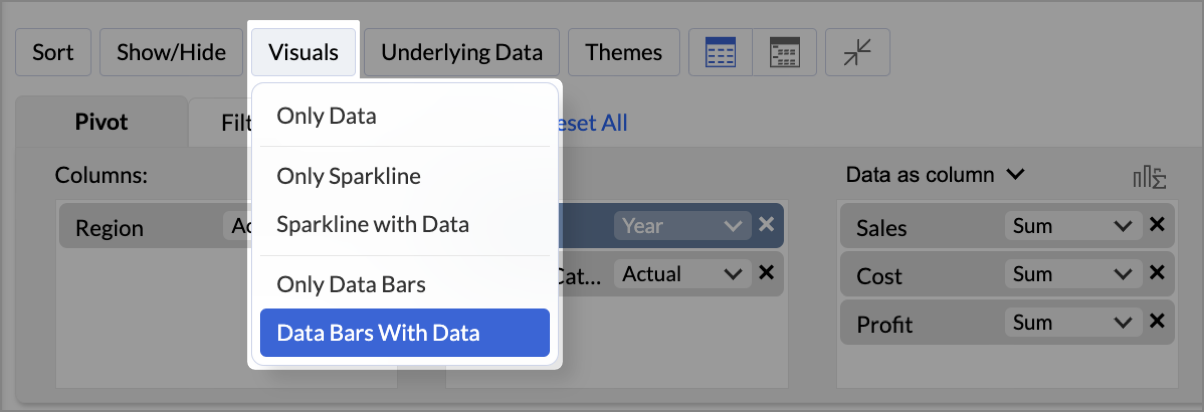Screen dimensions: 1204x412
Task: Click the collapse arrows icon
Action: tap(858, 53)
